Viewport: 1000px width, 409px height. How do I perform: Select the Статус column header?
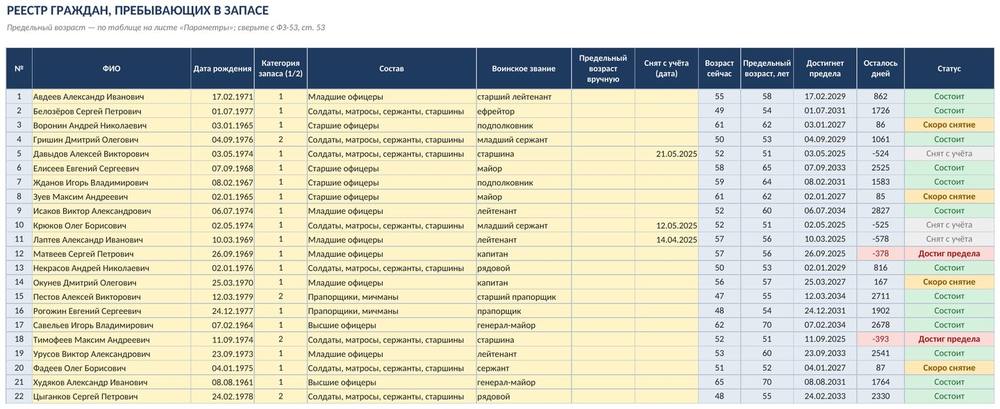[949, 69]
